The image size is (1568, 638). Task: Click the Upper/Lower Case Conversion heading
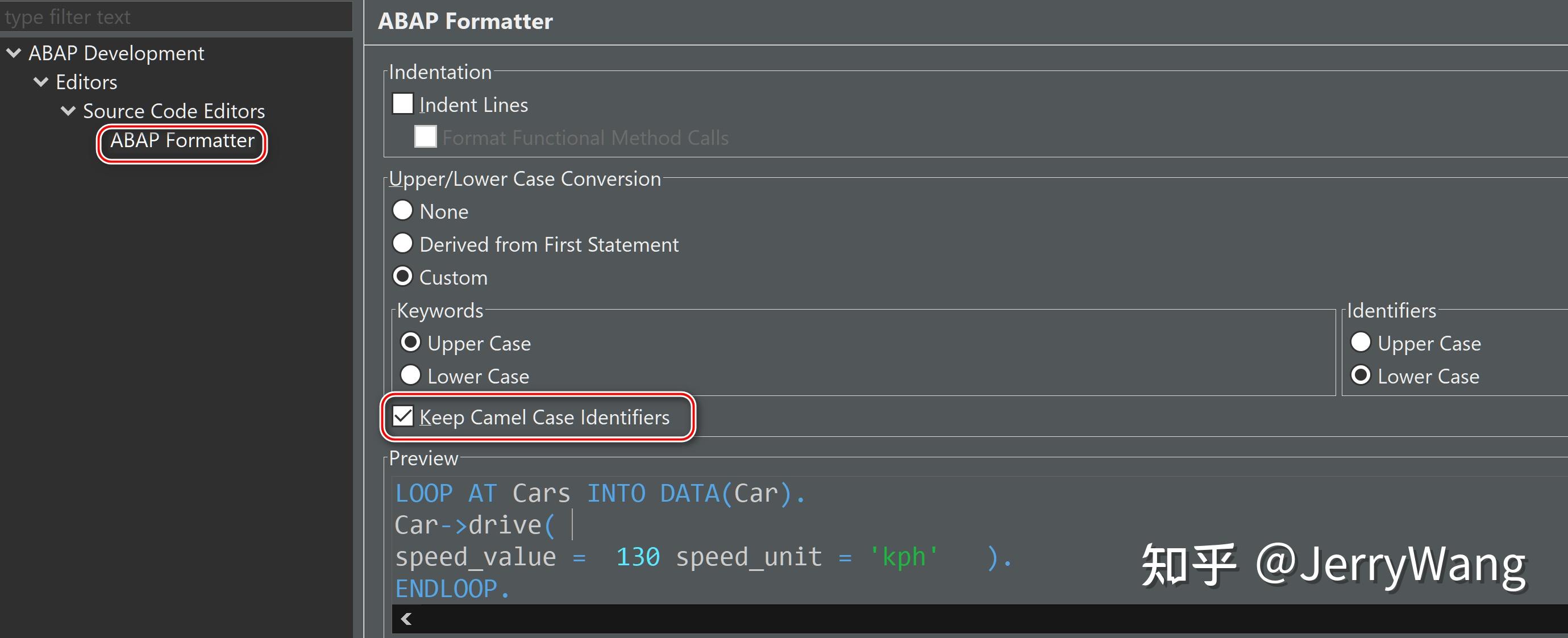[x=525, y=178]
